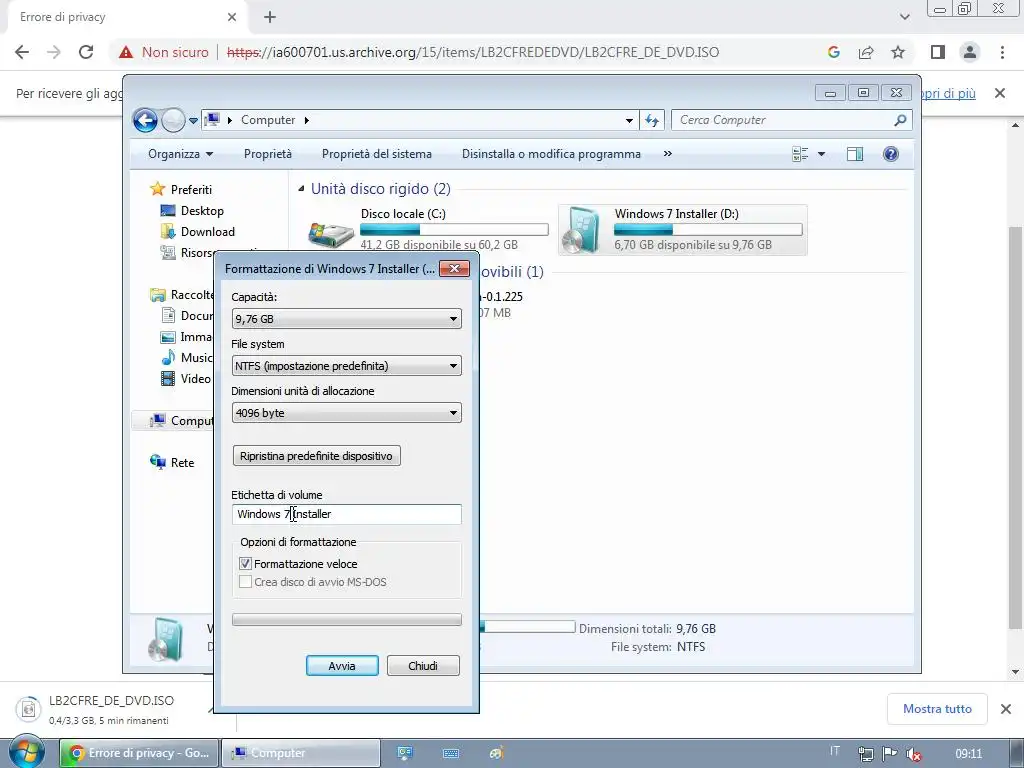Click the Windows 7 Installer (D:) usage bar

(x=708, y=229)
